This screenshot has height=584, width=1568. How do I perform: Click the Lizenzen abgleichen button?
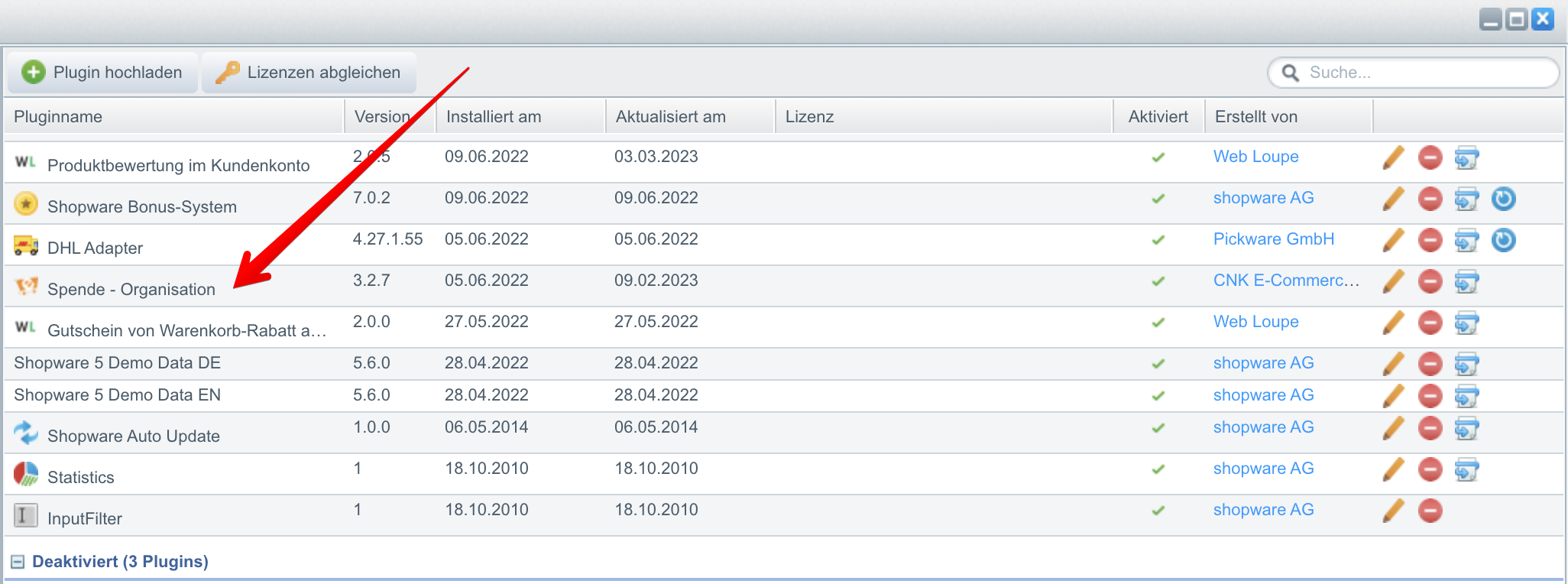click(309, 73)
